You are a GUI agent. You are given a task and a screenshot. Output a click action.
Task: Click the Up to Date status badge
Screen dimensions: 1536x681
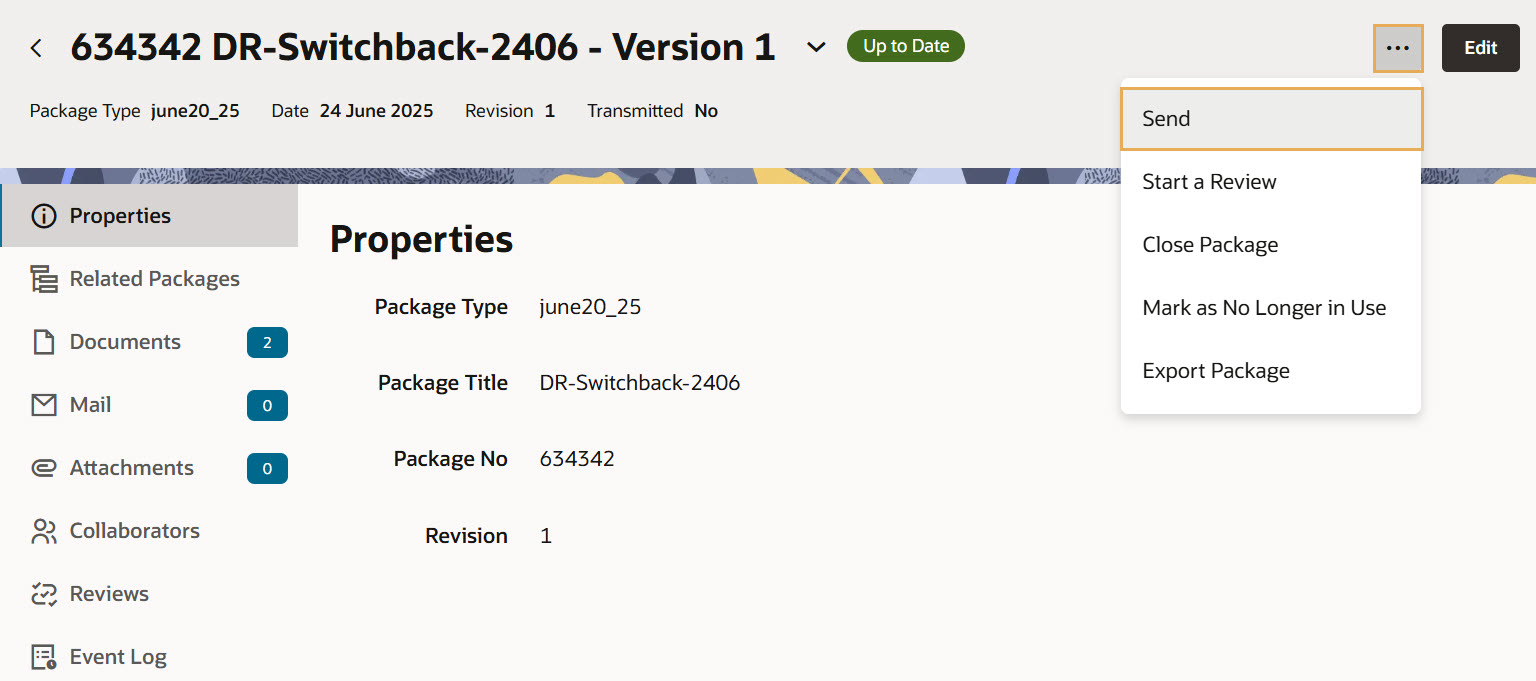coord(905,46)
